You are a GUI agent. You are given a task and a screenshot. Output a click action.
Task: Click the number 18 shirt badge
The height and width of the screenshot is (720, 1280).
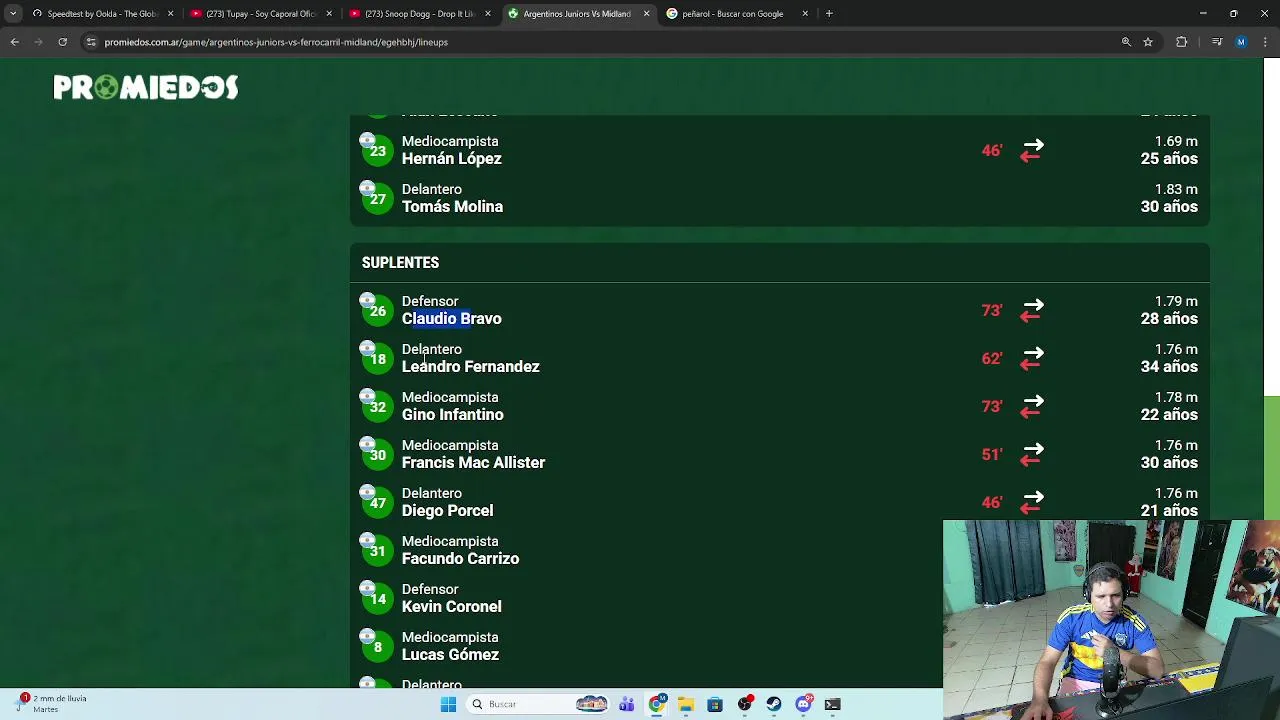click(377, 359)
